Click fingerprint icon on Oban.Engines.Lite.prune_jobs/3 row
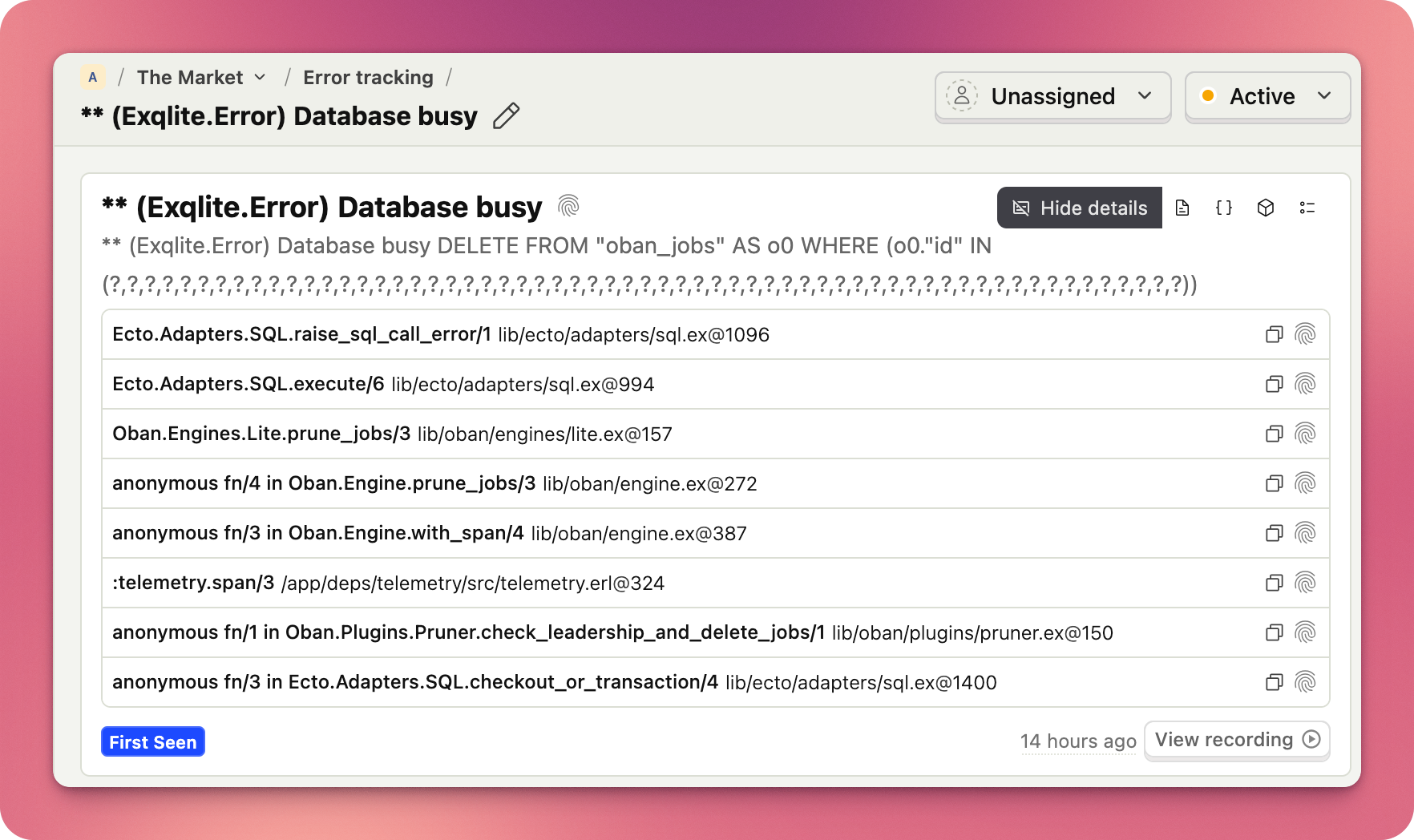This screenshot has height=840, width=1414. tap(1305, 434)
